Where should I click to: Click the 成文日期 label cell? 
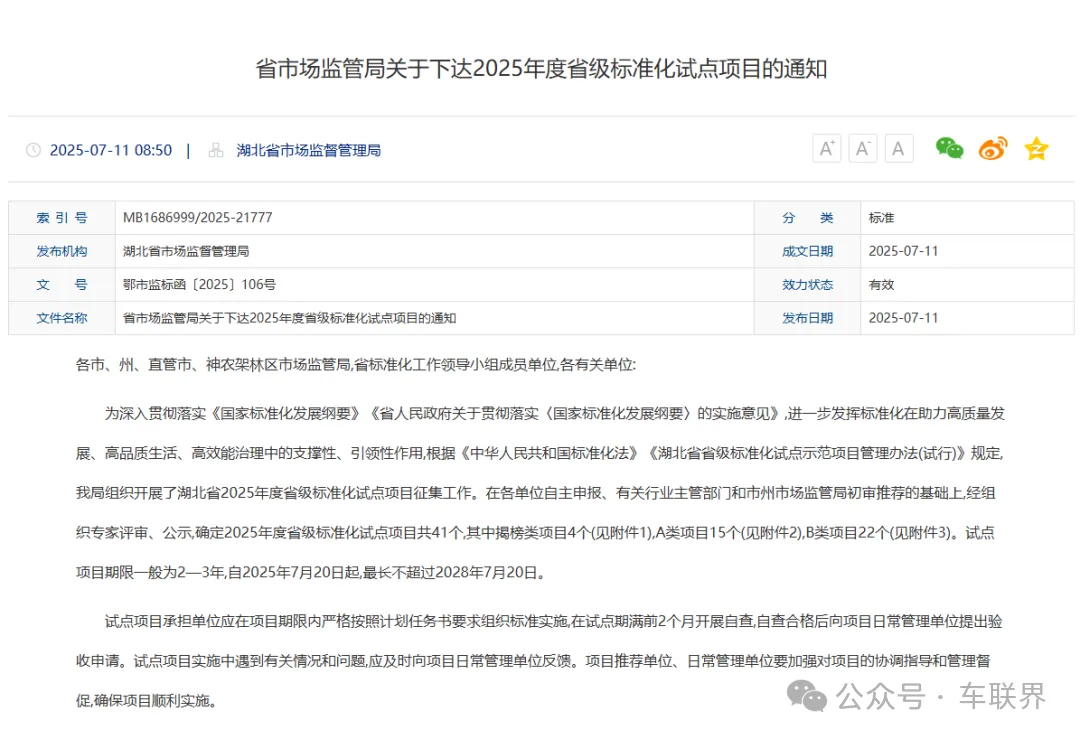coord(807,251)
